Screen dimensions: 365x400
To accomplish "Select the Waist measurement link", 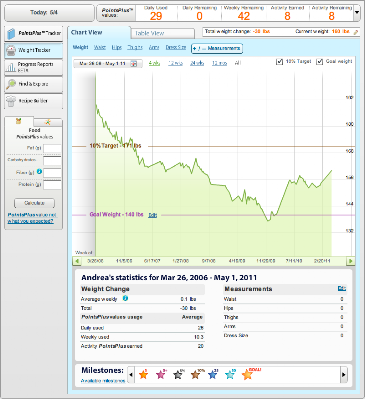I will click(x=100, y=47).
